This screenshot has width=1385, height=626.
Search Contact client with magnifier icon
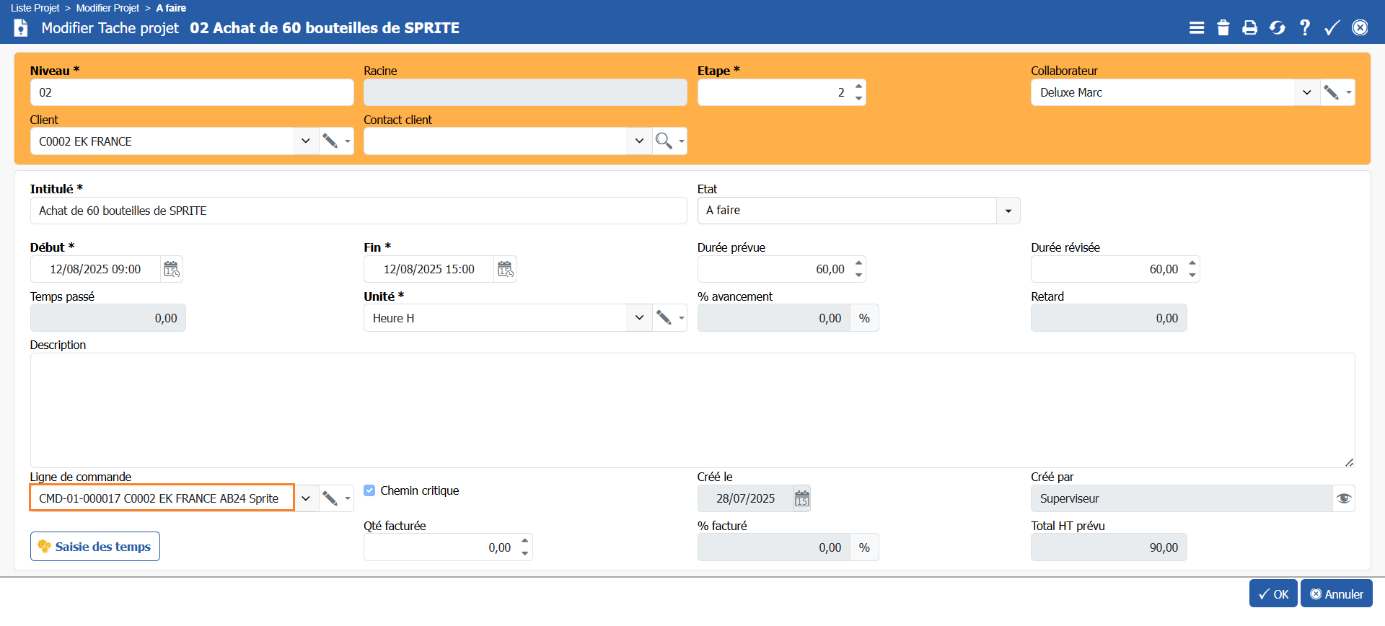664,141
